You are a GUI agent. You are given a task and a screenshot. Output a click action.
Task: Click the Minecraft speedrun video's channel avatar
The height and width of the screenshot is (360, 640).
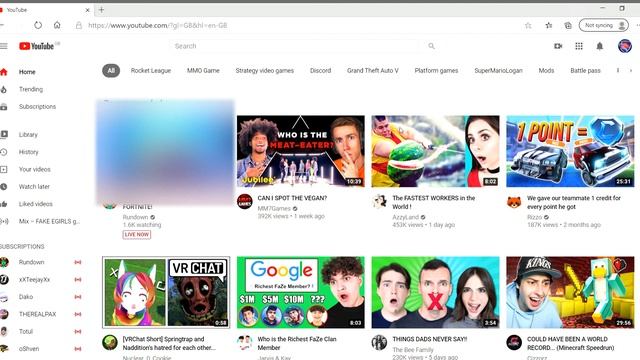pos(514,342)
